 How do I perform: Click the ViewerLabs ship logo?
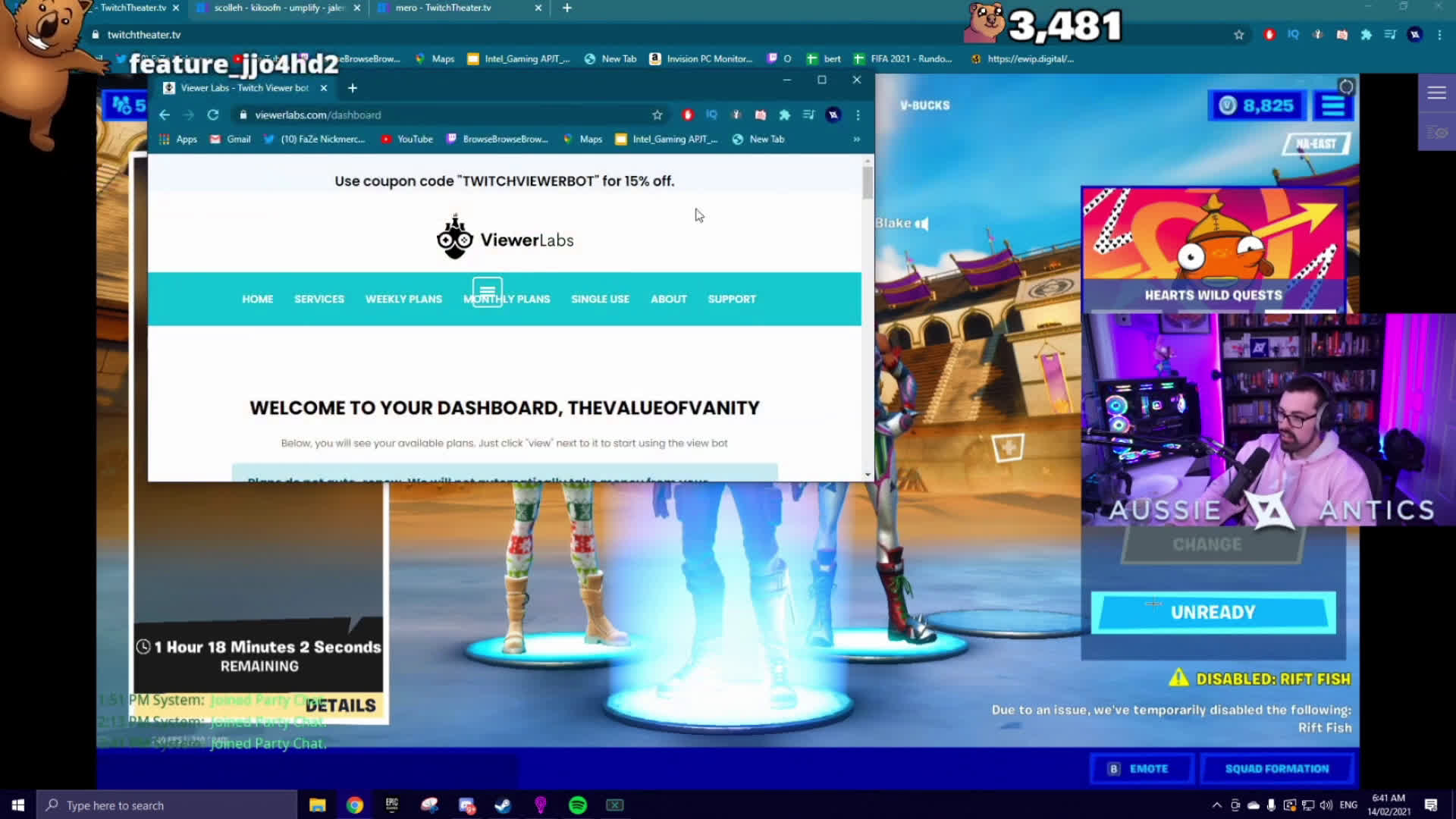coord(454,238)
